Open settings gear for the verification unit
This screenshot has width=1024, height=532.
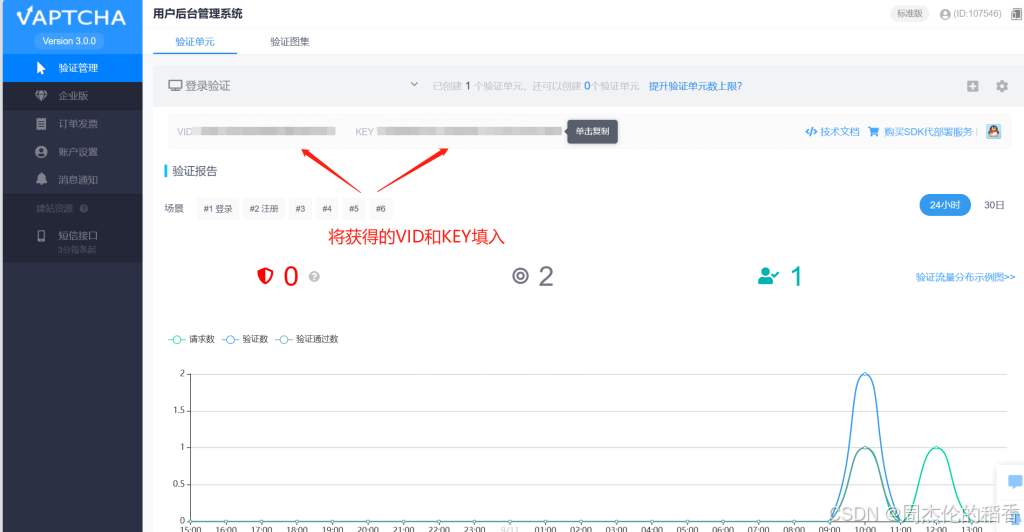[x=1002, y=86]
